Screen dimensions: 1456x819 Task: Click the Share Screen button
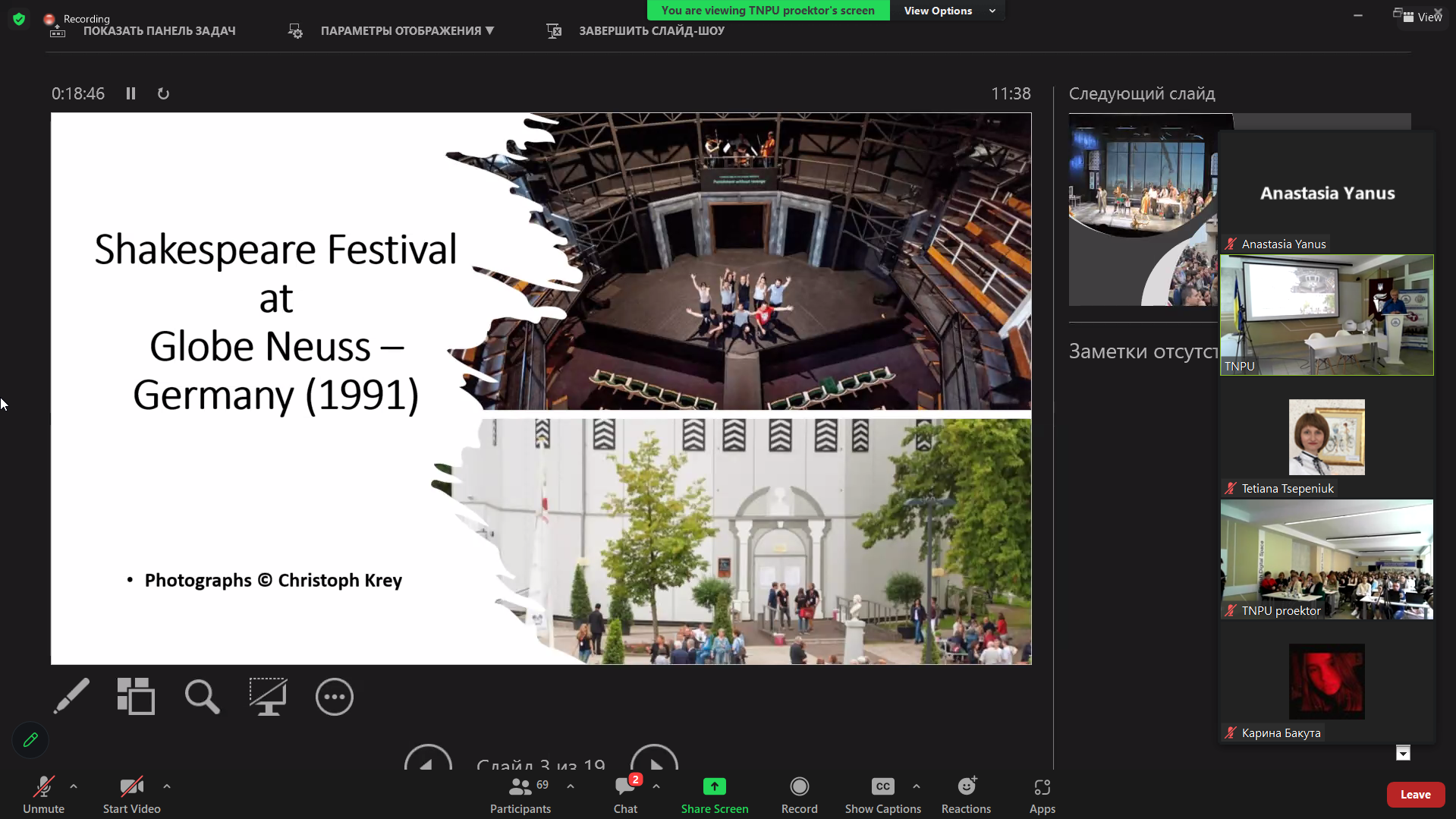[x=714, y=794]
